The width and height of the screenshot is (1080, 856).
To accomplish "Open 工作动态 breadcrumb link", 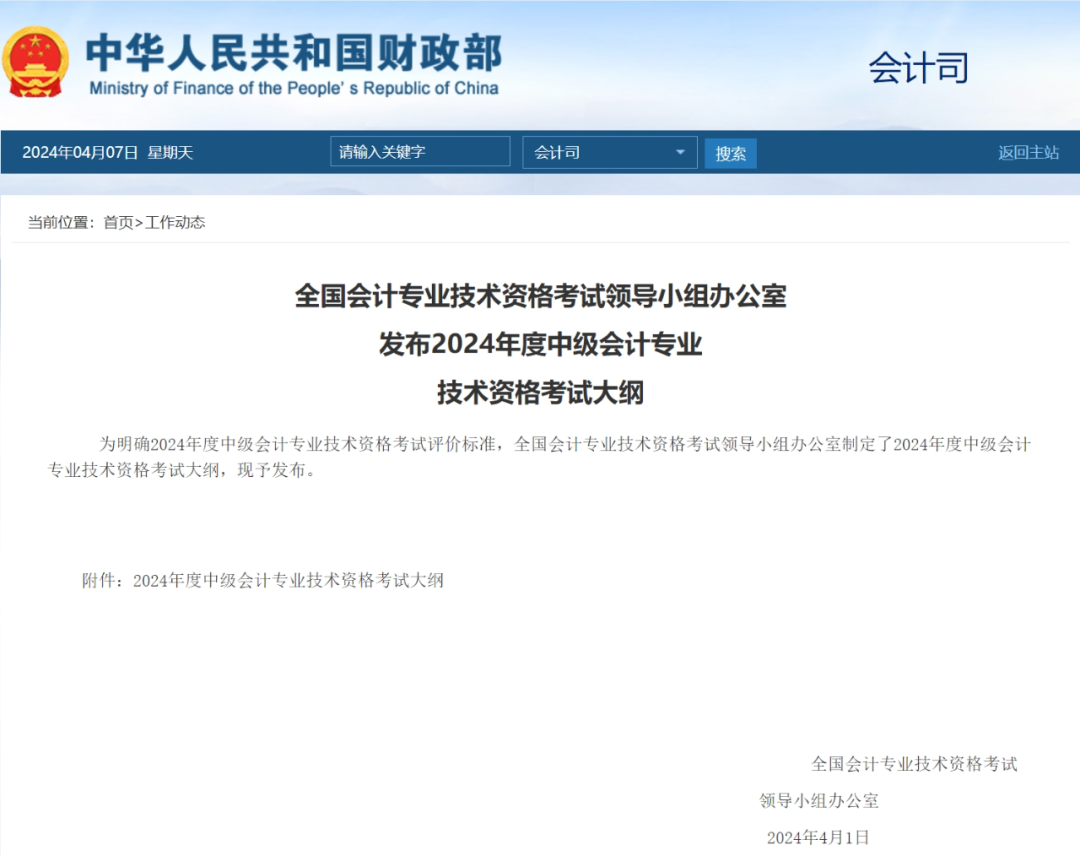I will pyautogui.click(x=175, y=222).
